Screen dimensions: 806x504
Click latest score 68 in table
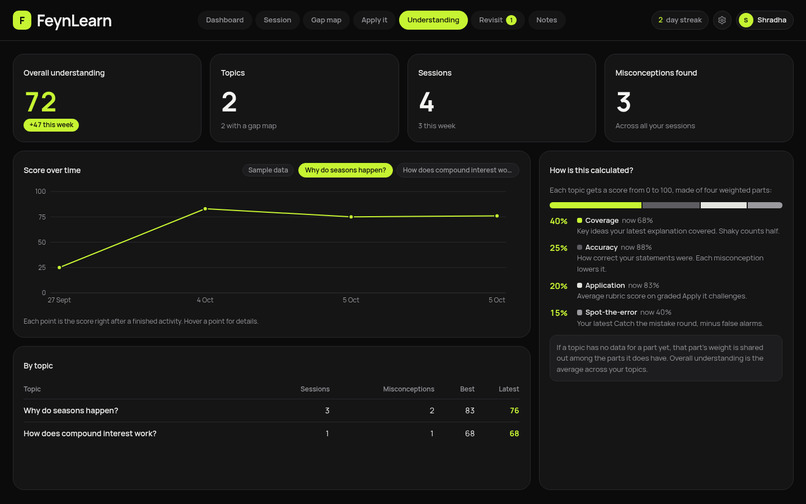tap(514, 434)
